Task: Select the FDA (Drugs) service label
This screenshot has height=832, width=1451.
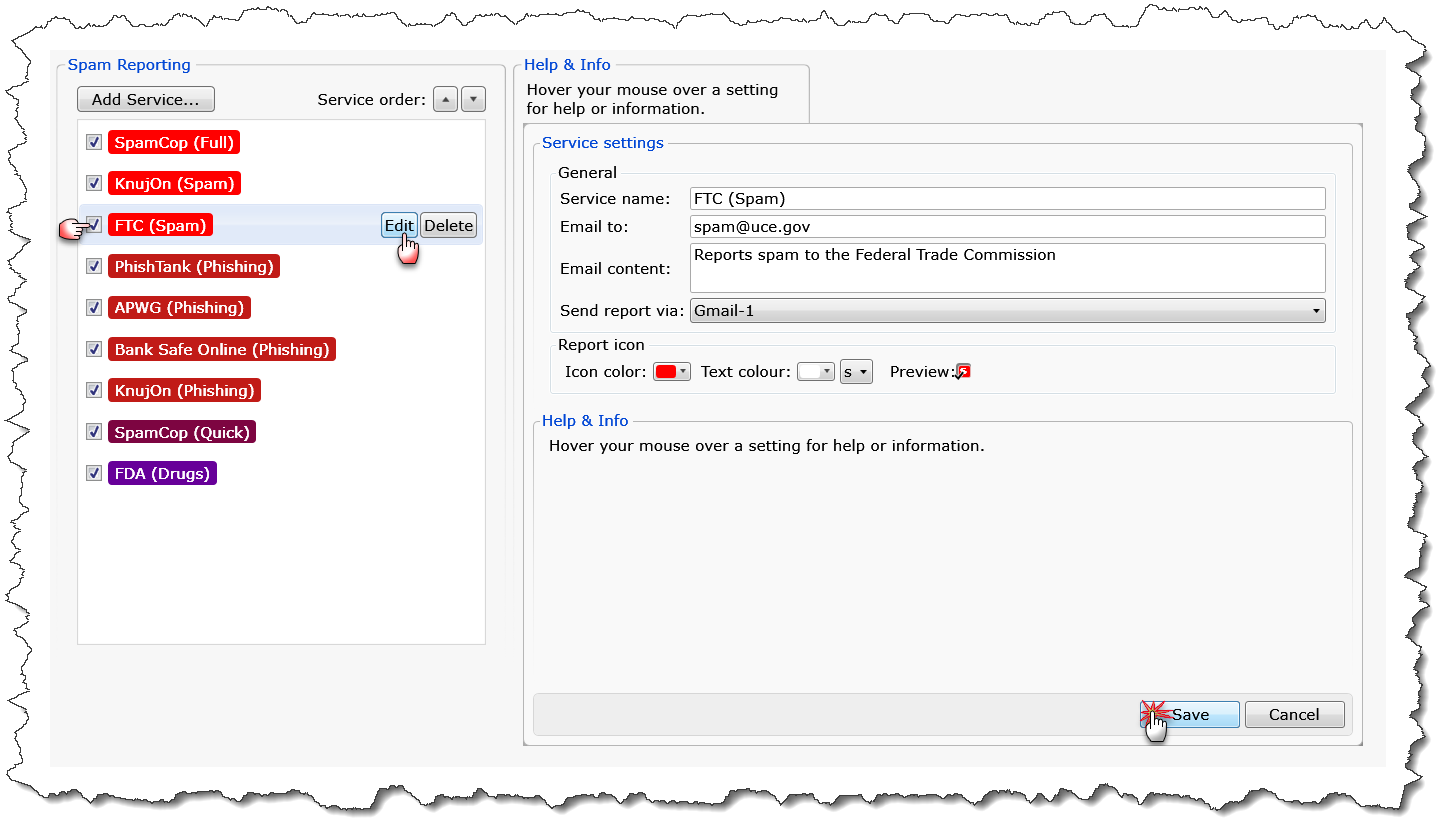Action: (x=162, y=473)
